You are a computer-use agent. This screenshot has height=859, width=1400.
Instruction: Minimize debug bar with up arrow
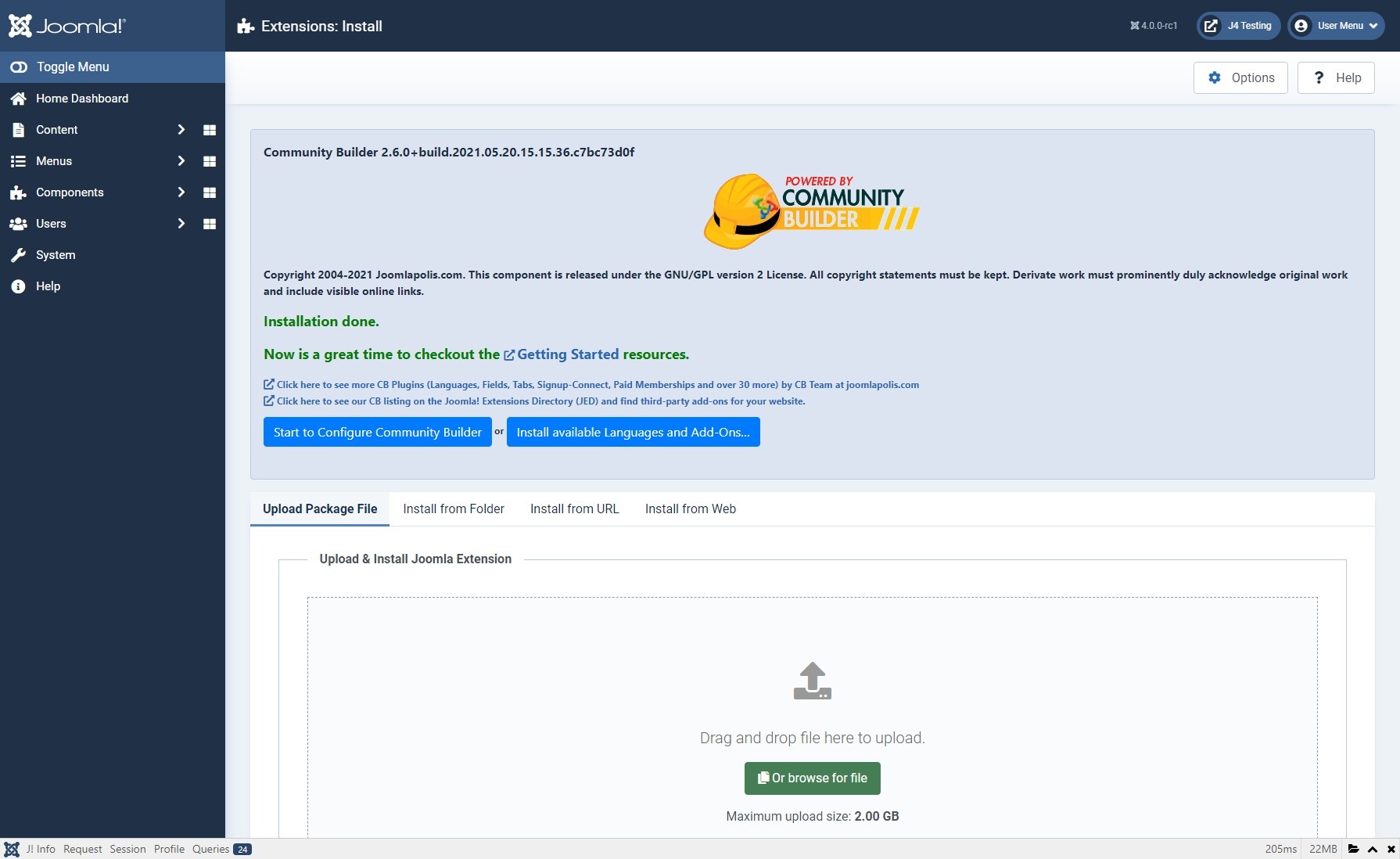[x=1373, y=849]
